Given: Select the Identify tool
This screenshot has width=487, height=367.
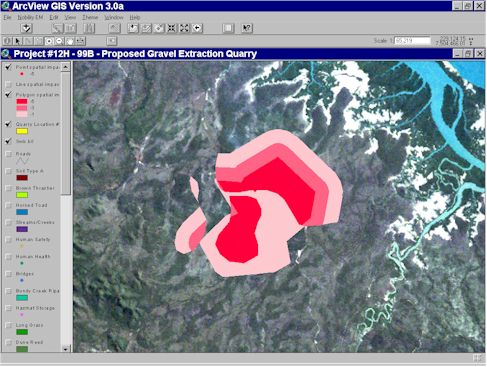Looking at the screenshot, I should point(7,41).
